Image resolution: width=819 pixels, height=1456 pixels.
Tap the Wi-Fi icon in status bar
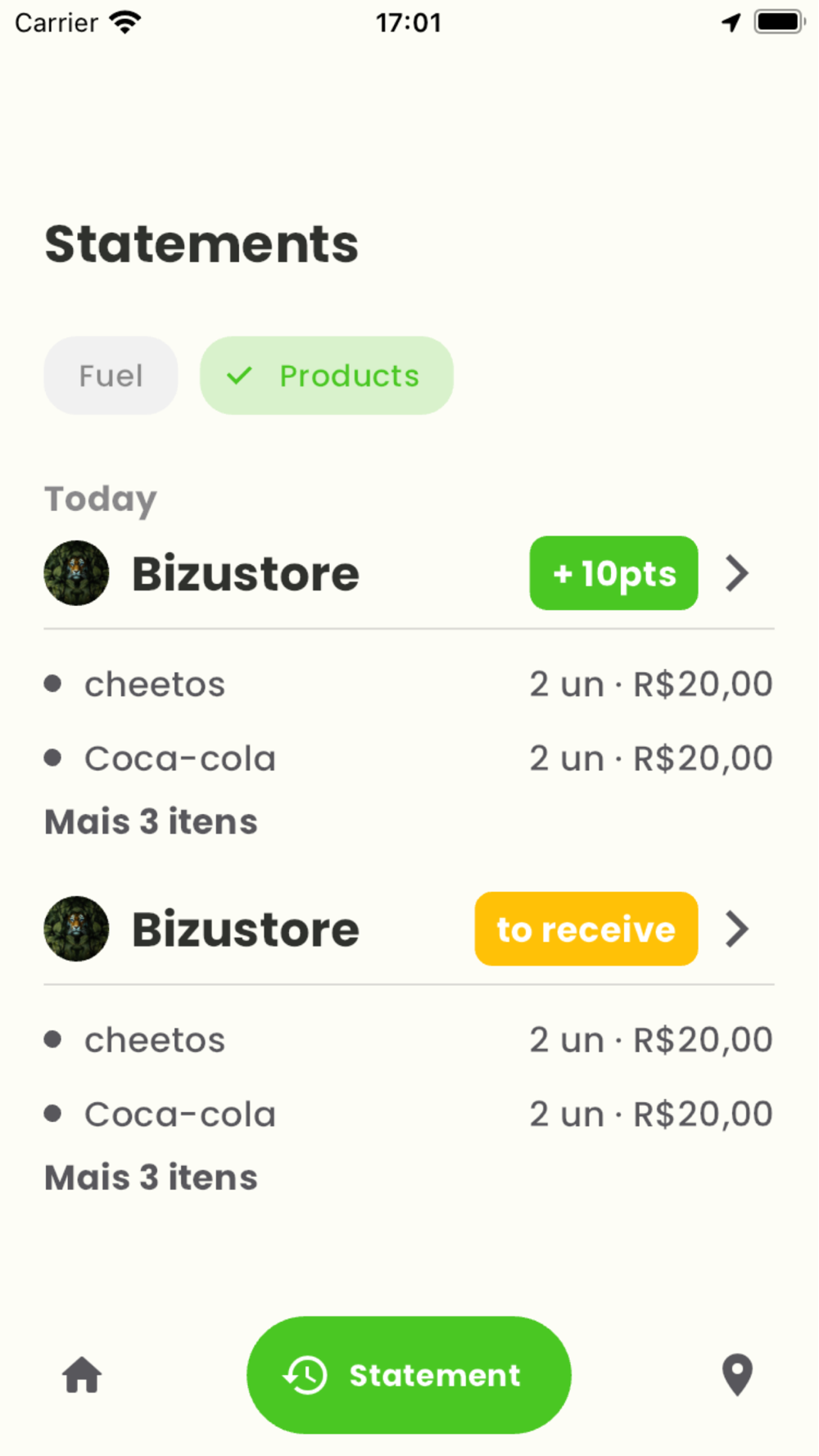[x=125, y=22]
